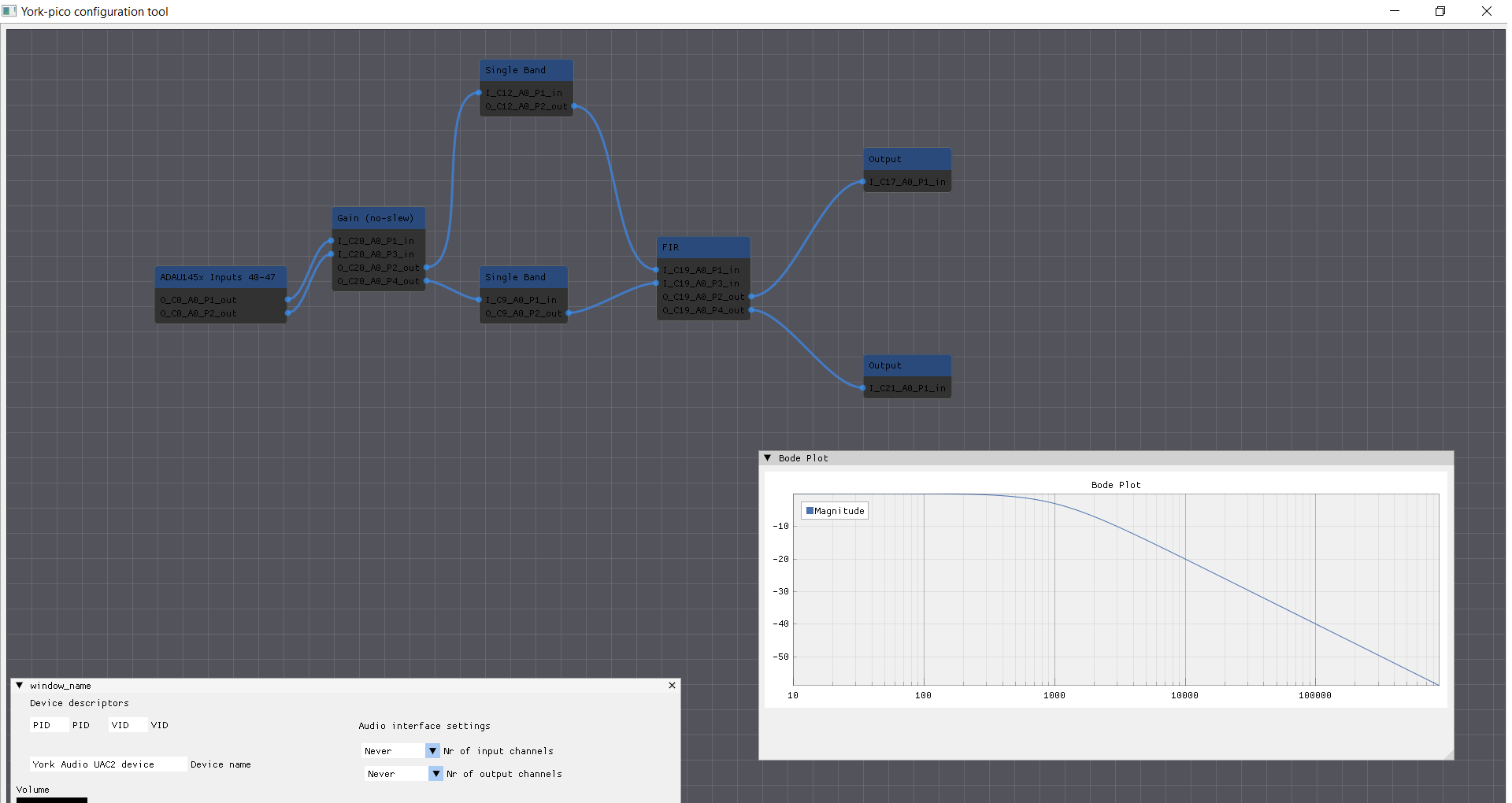The height and width of the screenshot is (803, 1512).
Task: Select the Gain (no-slew) node title
Action: [379, 218]
